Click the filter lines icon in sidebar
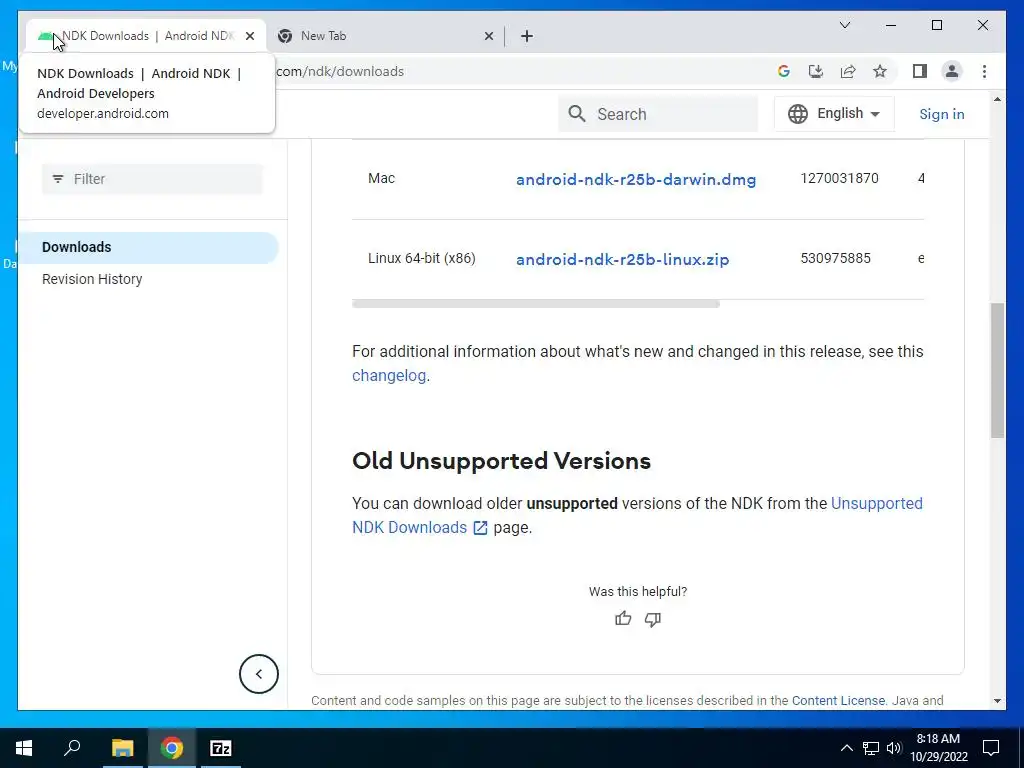The image size is (1024, 768). point(57,179)
